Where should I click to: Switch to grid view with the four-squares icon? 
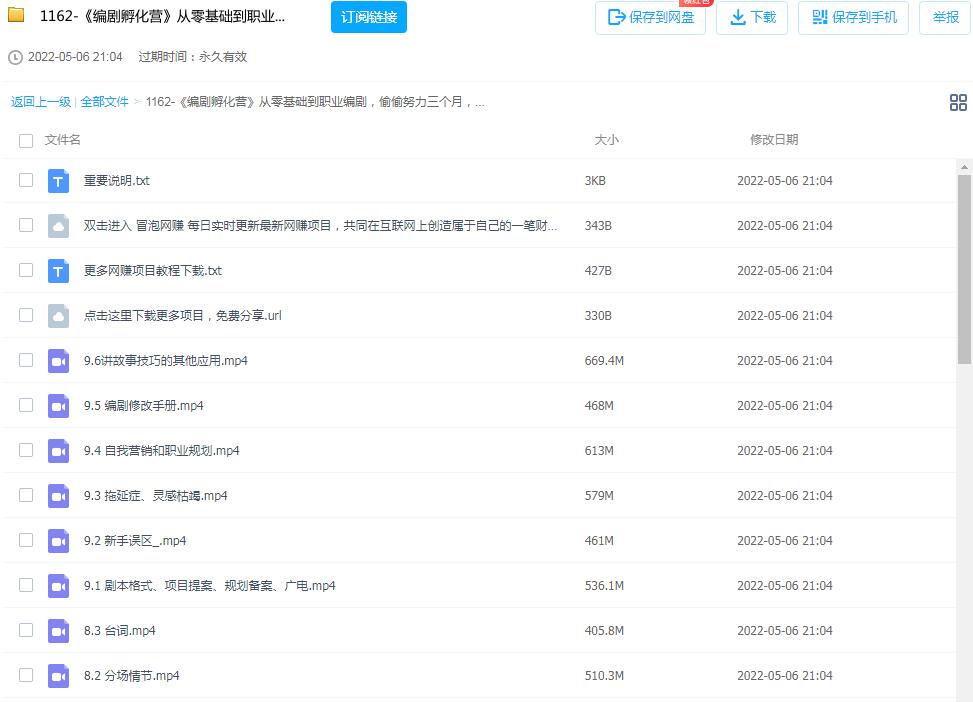click(x=958, y=102)
